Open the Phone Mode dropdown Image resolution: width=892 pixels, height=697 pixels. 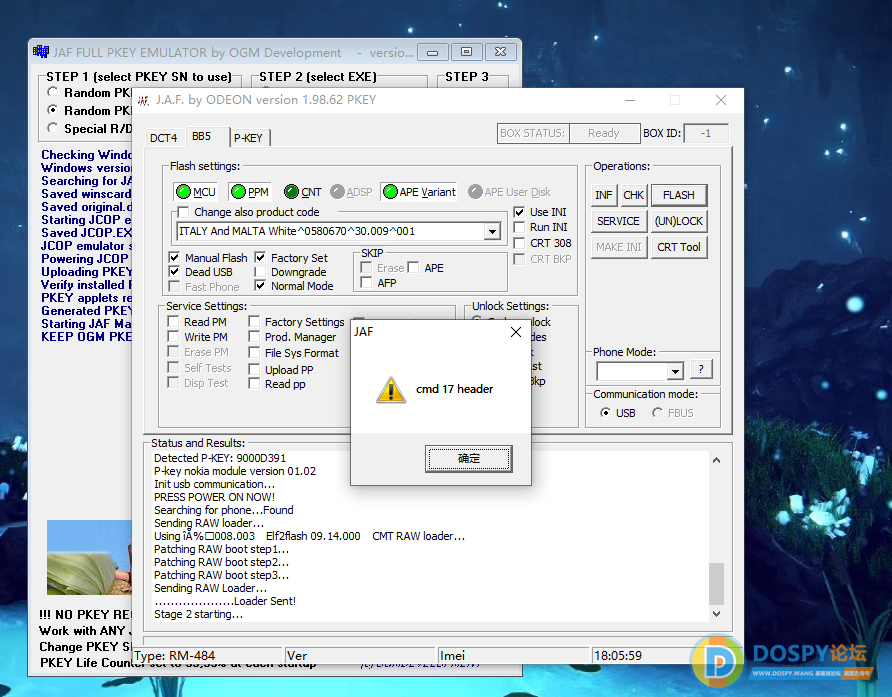pos(675,372)
